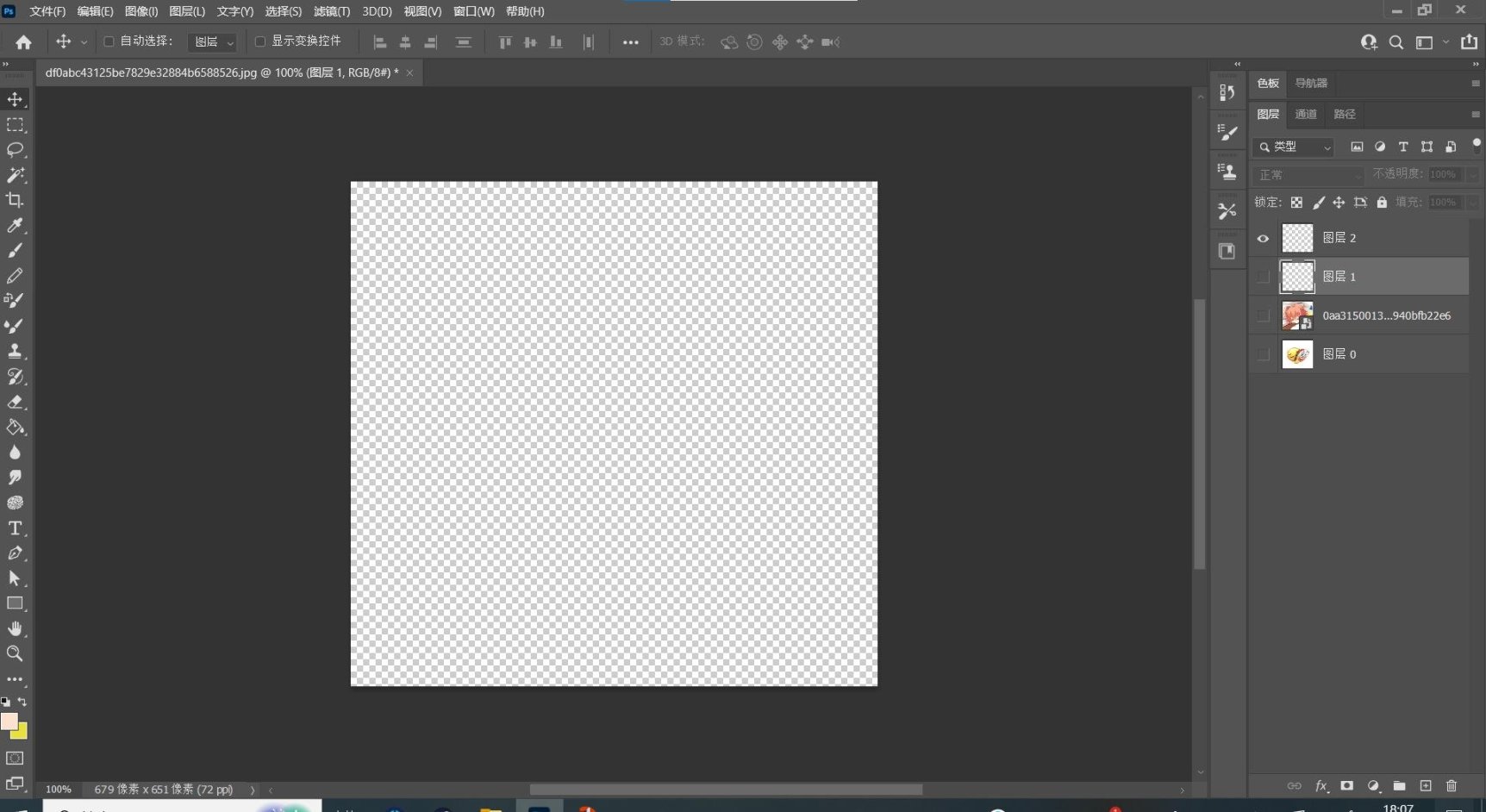Create a new layer group
Image resolution: width=1486 pixels, height=812 pixels.
point(1399,785)
